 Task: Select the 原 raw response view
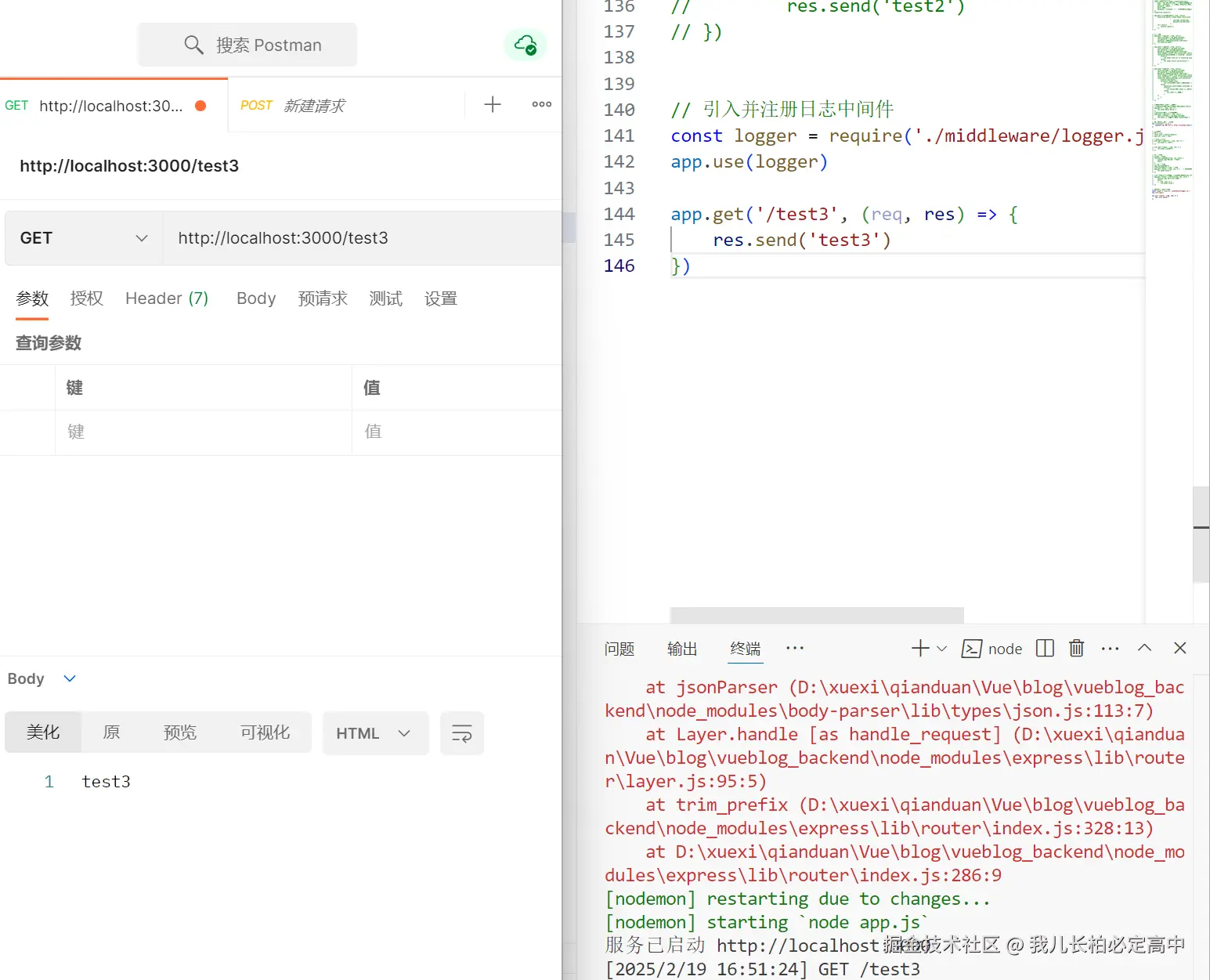point(111,732)
